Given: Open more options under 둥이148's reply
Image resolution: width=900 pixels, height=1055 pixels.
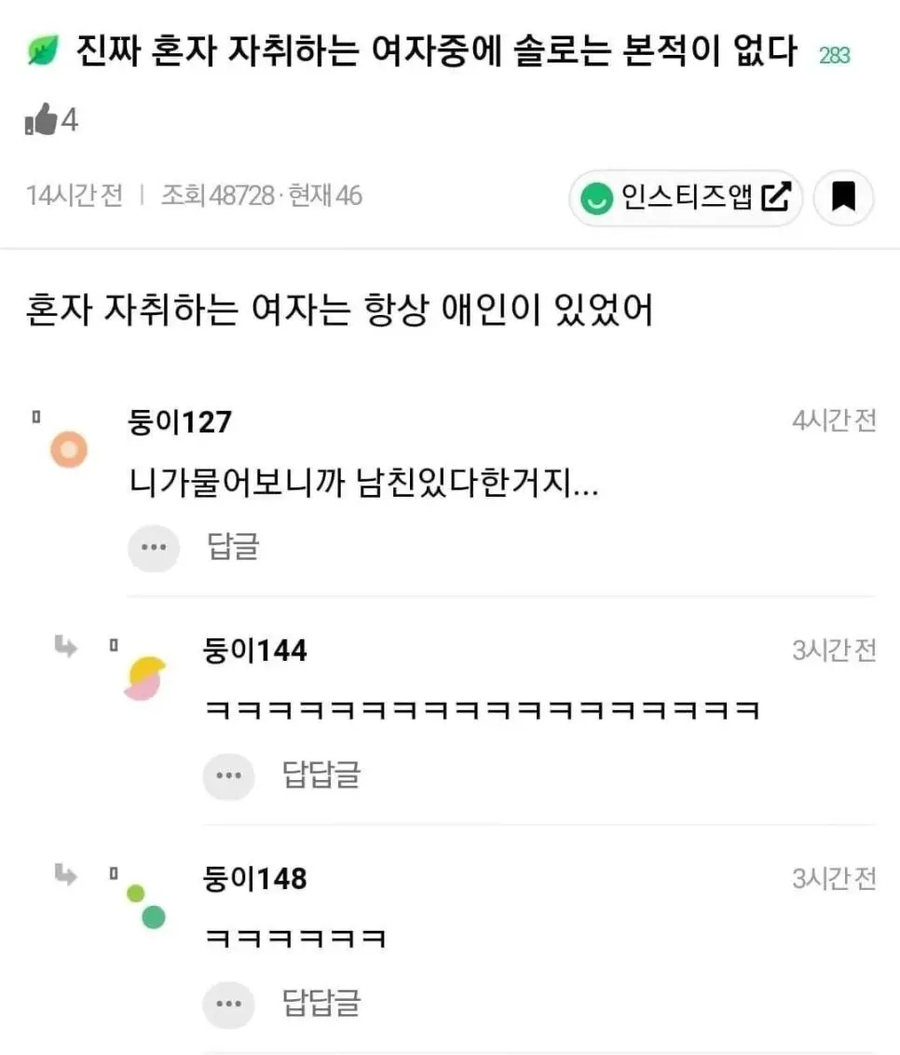Looking at the screenshot, I should (229, 1001).
